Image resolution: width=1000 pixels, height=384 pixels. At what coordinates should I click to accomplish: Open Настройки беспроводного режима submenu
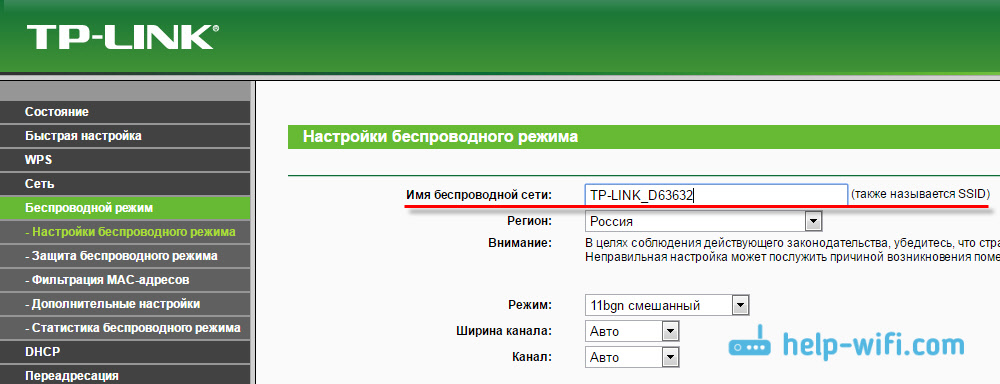click(x=125, y=232)
